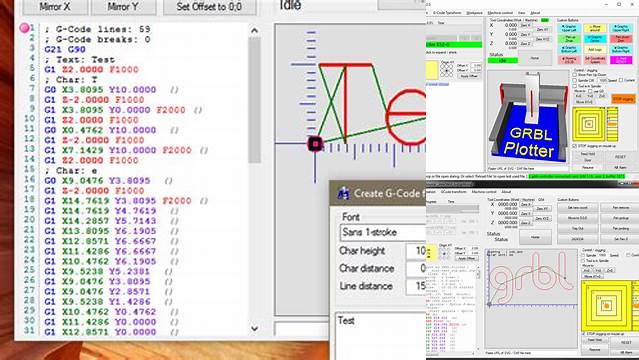Click the orange STOP jogging button

[623, 99]
